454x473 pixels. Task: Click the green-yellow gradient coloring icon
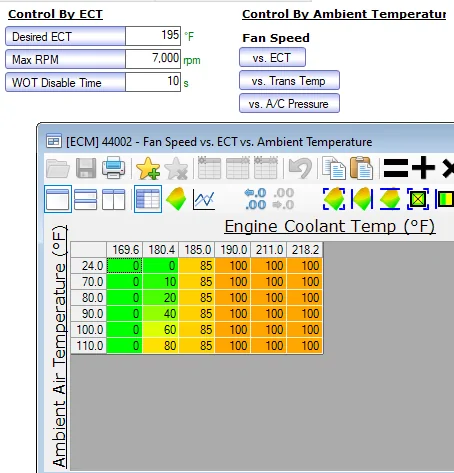[x=445, y=200]
